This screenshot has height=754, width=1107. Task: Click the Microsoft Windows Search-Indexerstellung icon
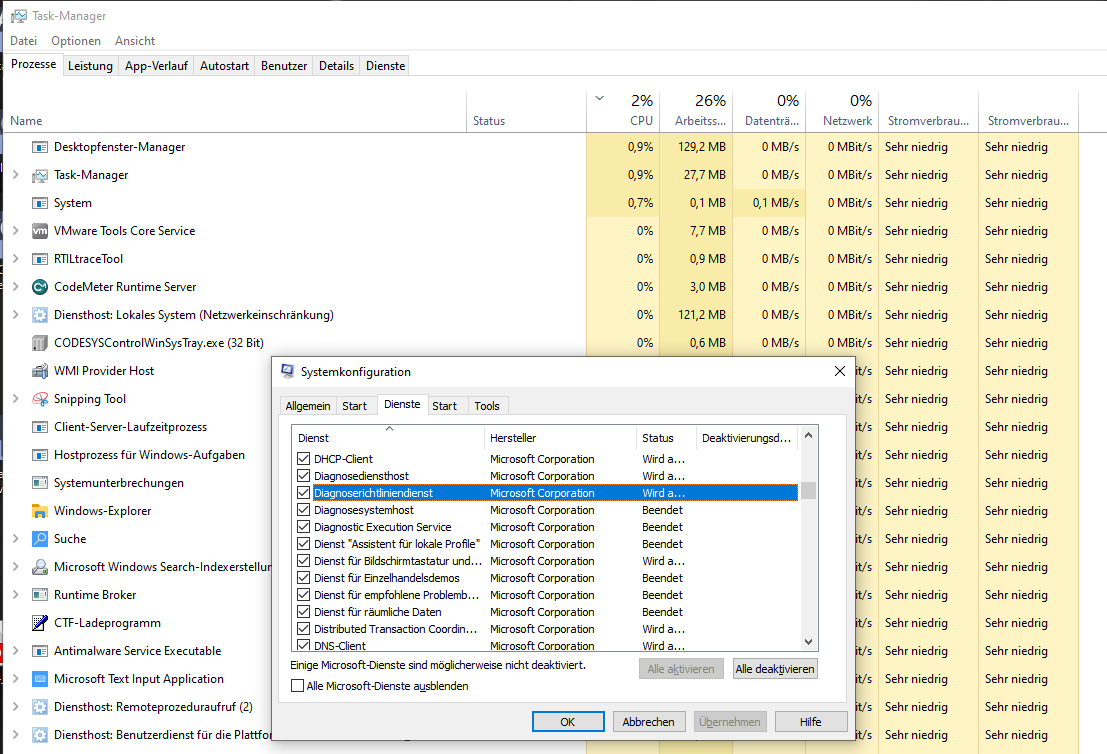click(x=40, y=567)
